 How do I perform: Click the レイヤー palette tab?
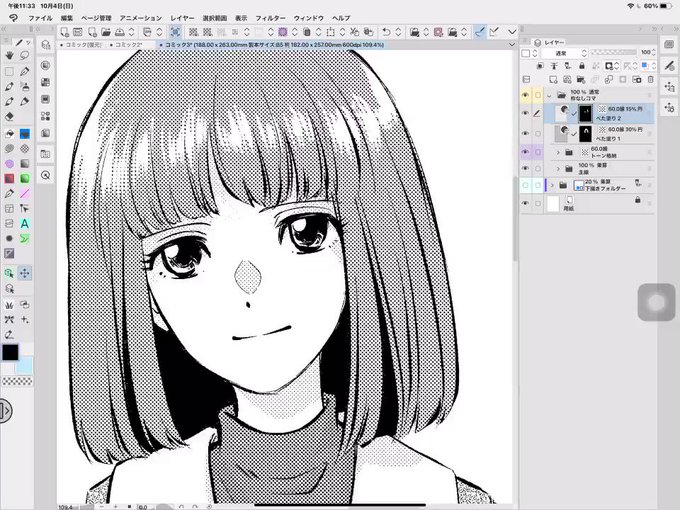(x=550, y=42)
